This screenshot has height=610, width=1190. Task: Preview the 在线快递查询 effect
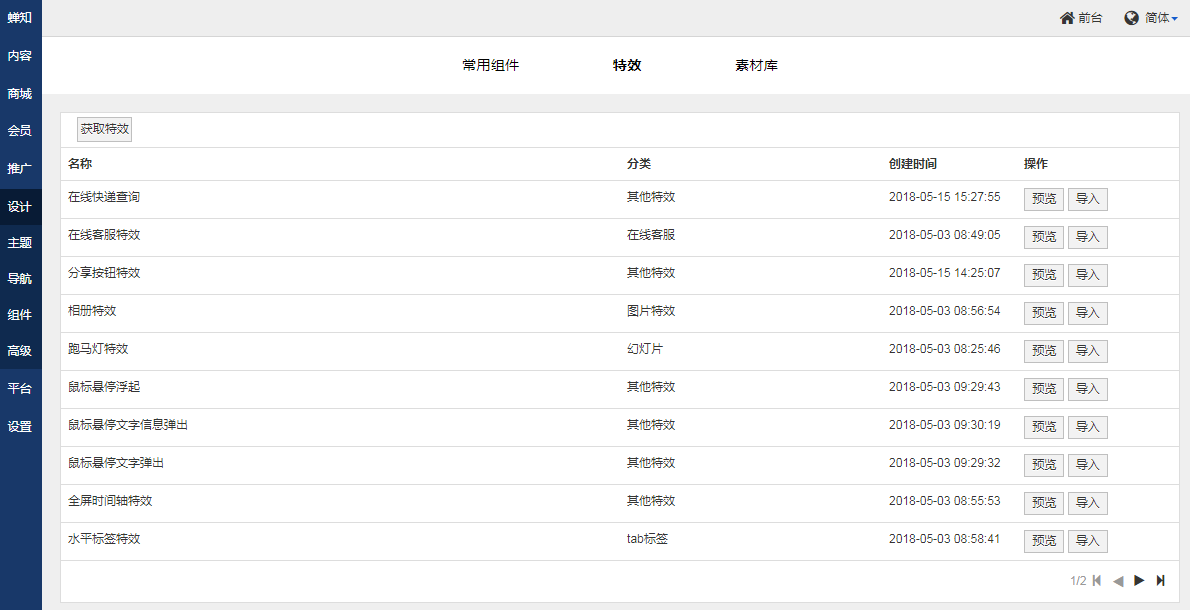point(1044,199)
